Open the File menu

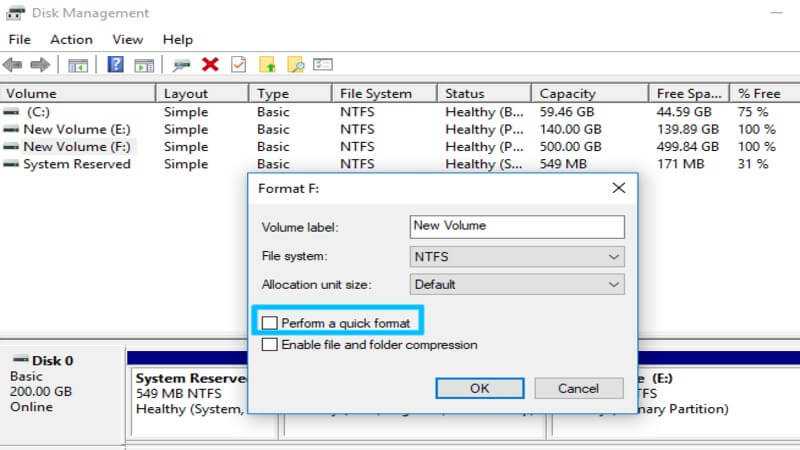tap(19, 39)
